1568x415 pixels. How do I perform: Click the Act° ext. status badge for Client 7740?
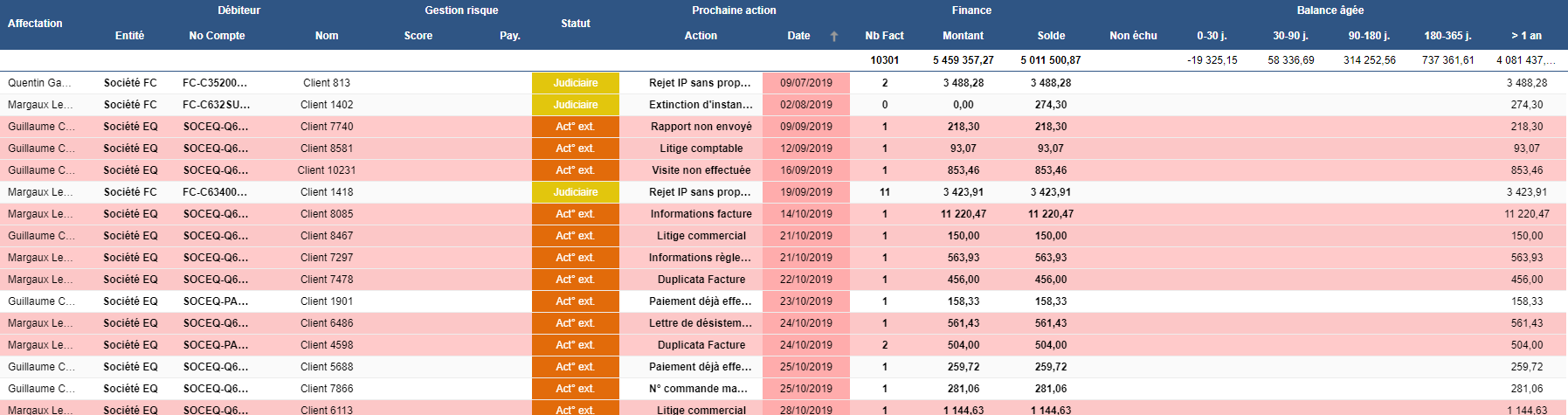click(575, 127)
